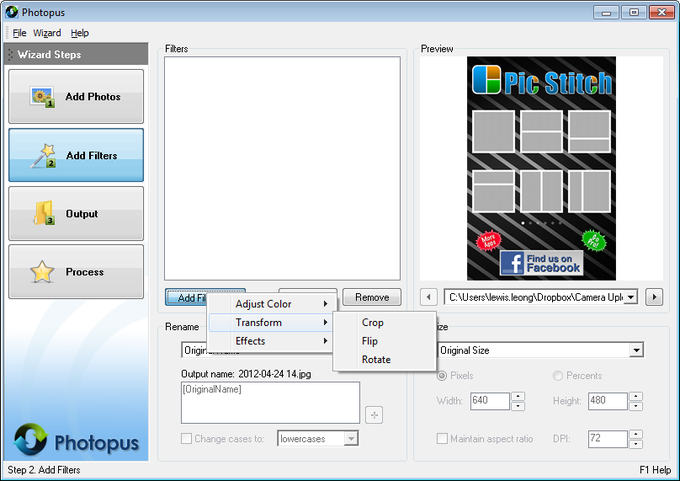Select Rotate from Transform submenu

[384, 360]
